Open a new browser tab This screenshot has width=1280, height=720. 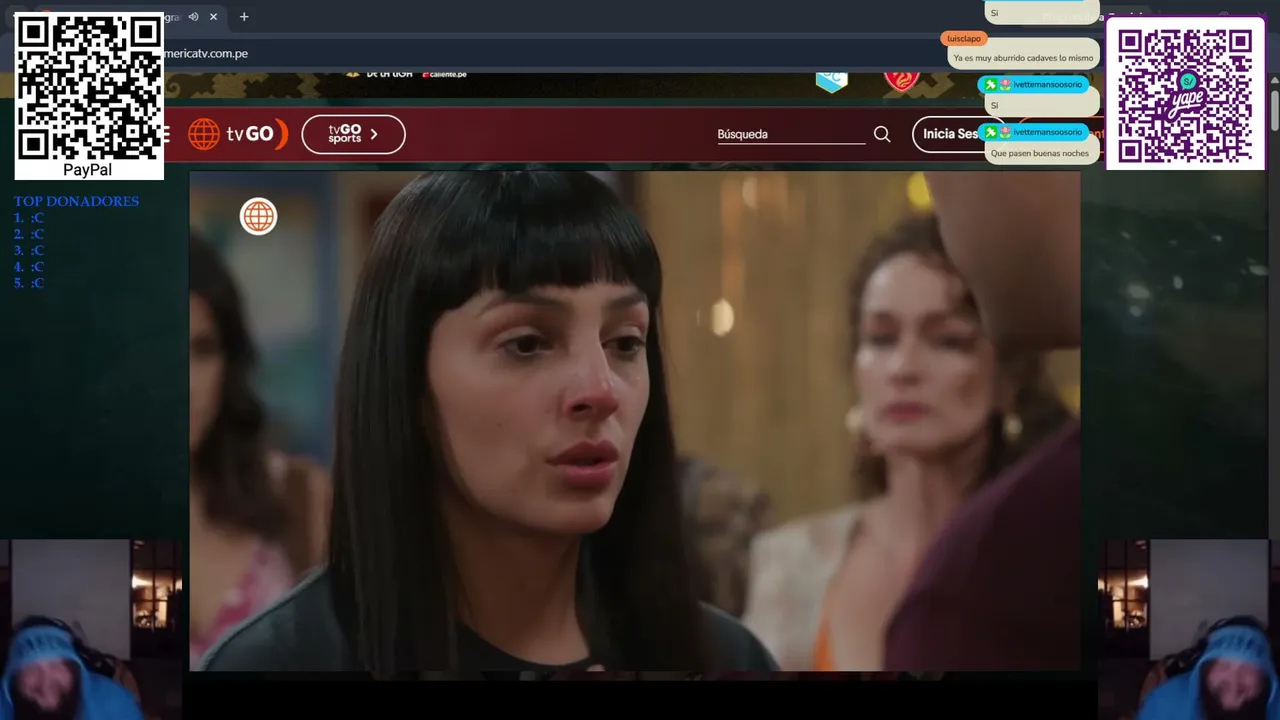[244, 17]
